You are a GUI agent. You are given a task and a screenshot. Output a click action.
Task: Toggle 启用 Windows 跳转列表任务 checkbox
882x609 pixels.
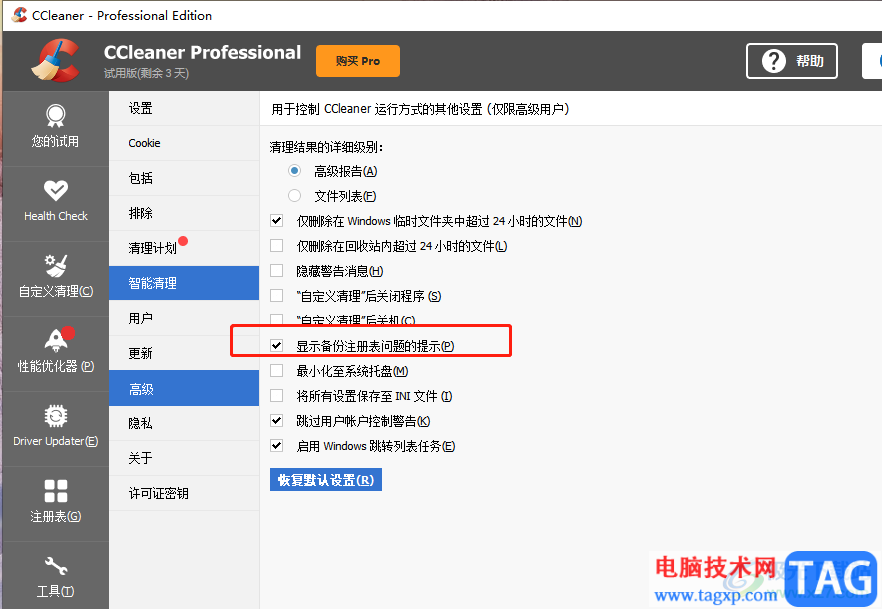(x=277, y=446)
